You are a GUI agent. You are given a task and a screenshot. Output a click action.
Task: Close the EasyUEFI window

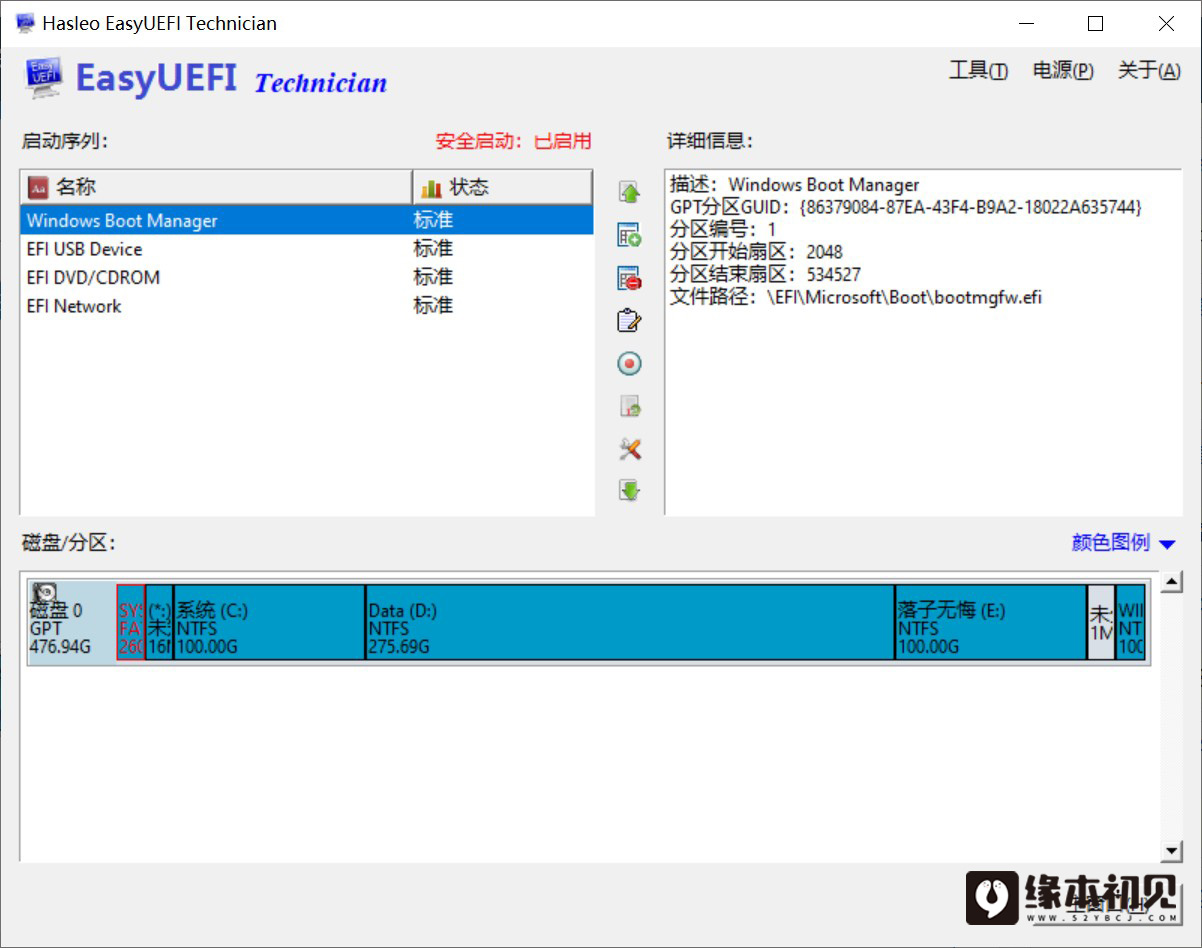tap(1166, 23)
